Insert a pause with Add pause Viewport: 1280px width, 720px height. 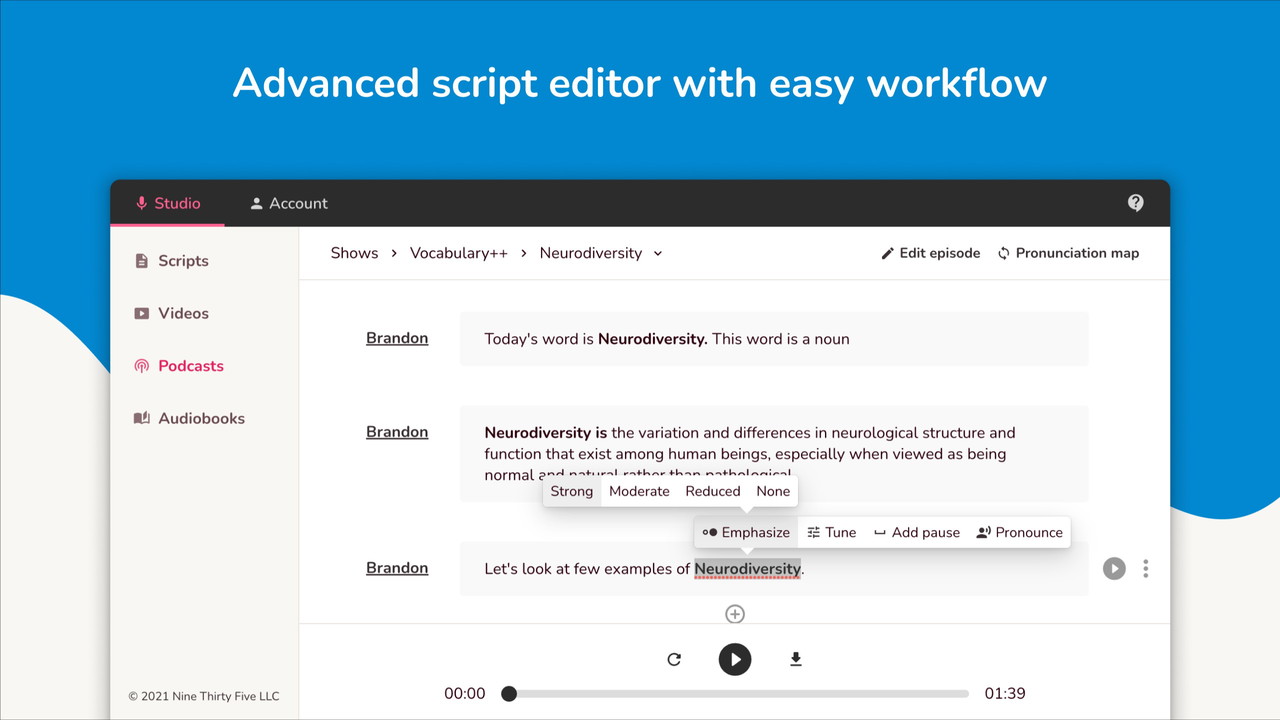tap(916, 532)
